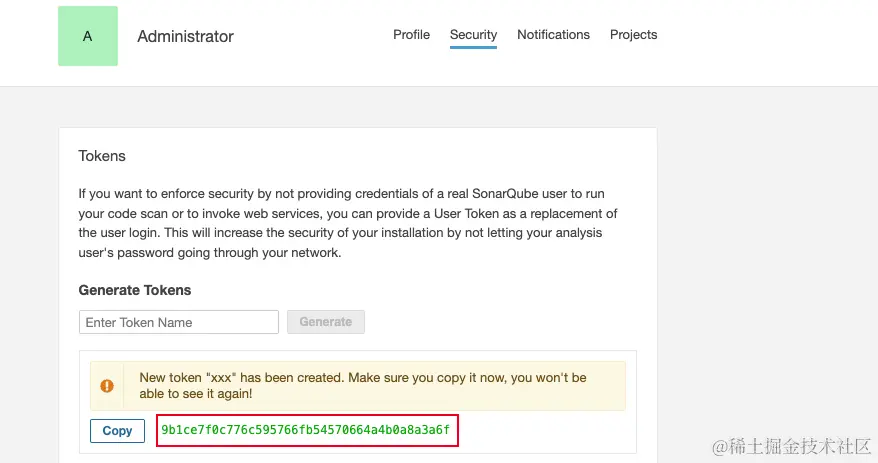Viewport: 878px width, 463px height.
Task: Click the token description paragraph
Action: pos(348,223)
